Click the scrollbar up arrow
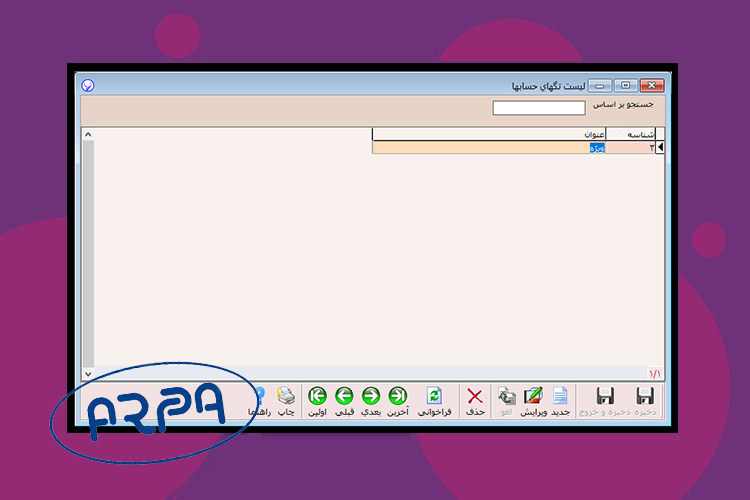This screenshot has width=750, height=500. 88,134
